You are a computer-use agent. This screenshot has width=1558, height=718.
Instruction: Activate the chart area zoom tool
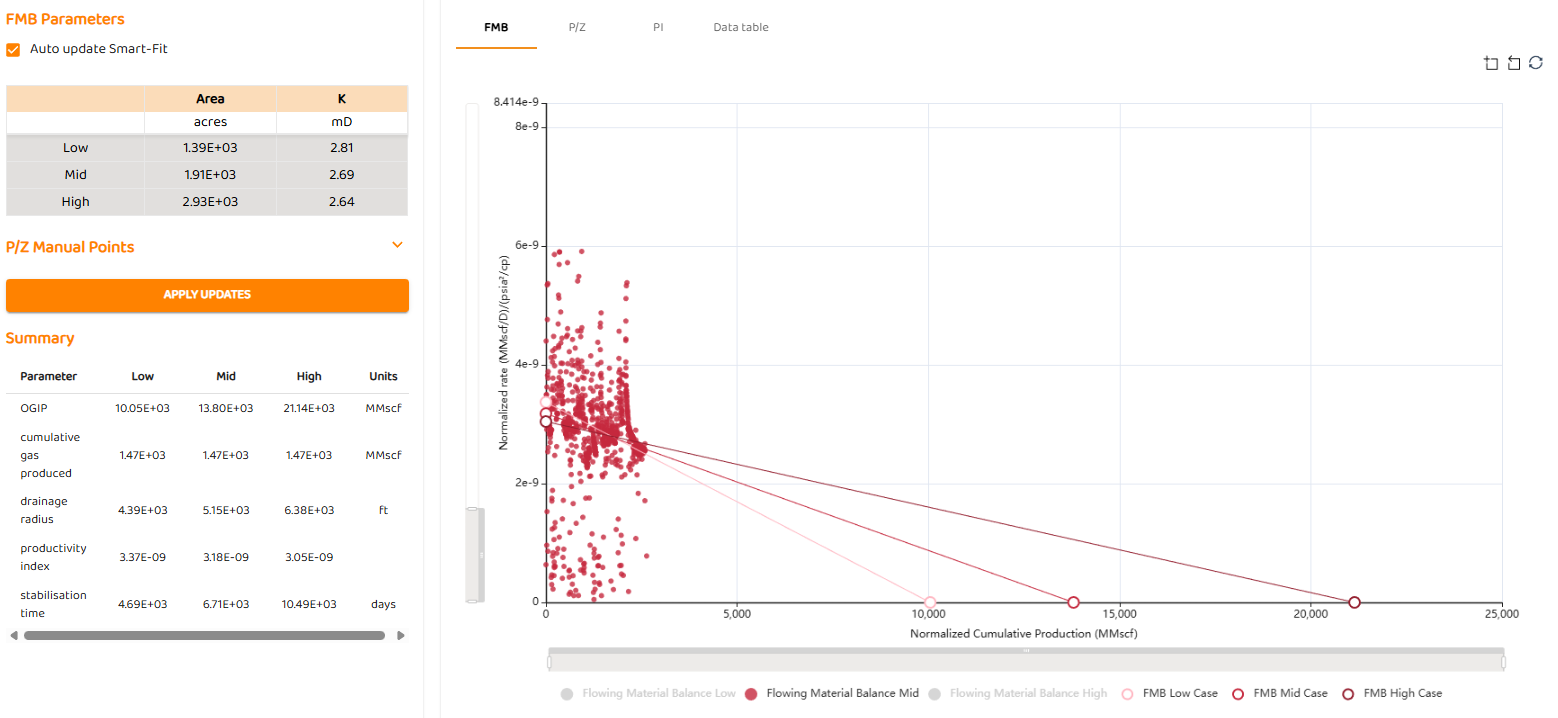tap(1491, 64)
